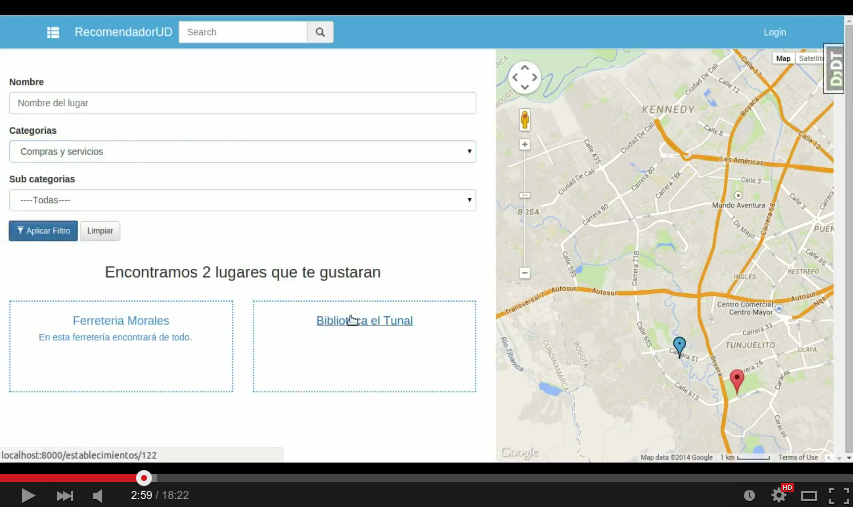
Task: Click ferretería description text
Action: (115, 337)
